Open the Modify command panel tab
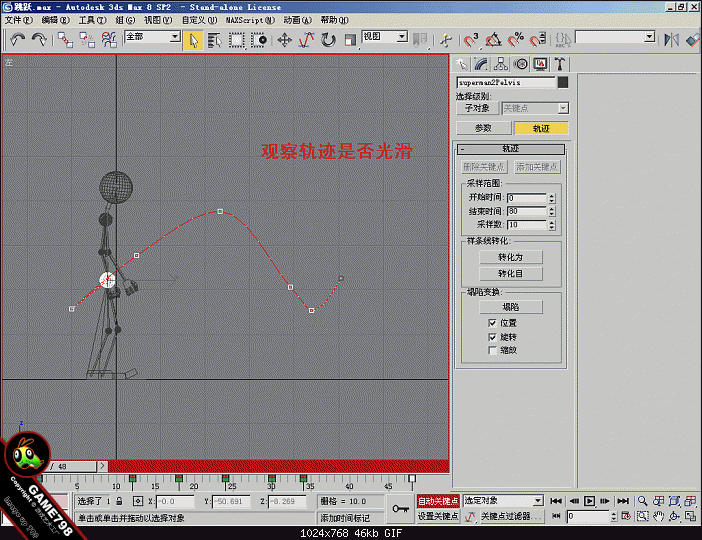The height and width of the screenshot is (540, 702). pyautogui.click(x=481, y=64)
